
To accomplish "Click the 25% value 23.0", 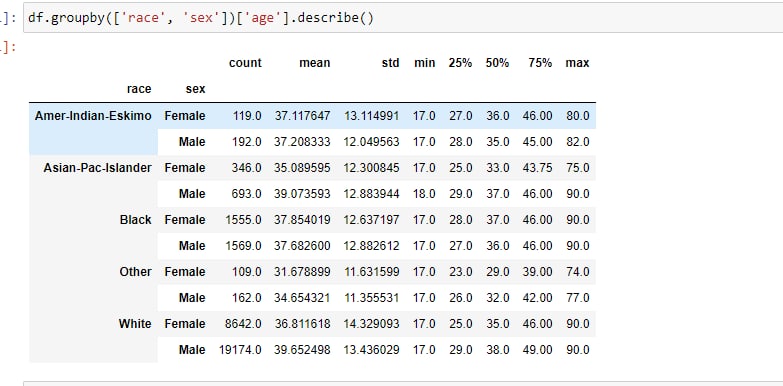I will pyautogui.click(x=460, y=272).
